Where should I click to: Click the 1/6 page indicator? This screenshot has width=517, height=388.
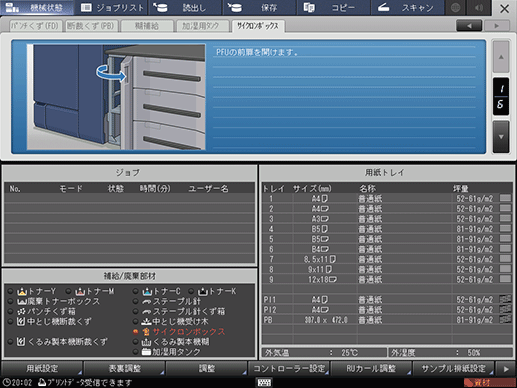tap(501, 97)
